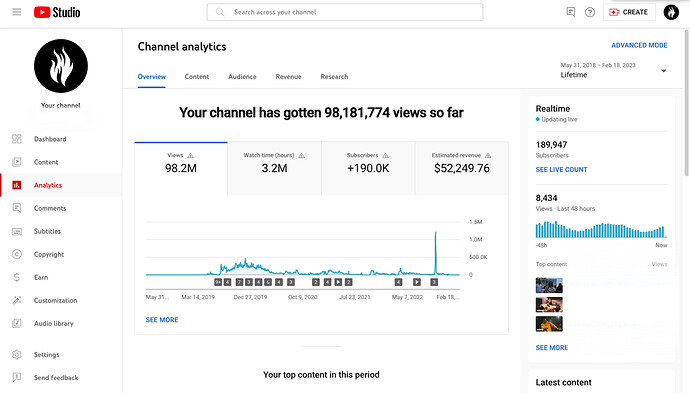Click the Dashboard sidebar icon
Screen dimensions: 690x393
[x=17, y=139]
